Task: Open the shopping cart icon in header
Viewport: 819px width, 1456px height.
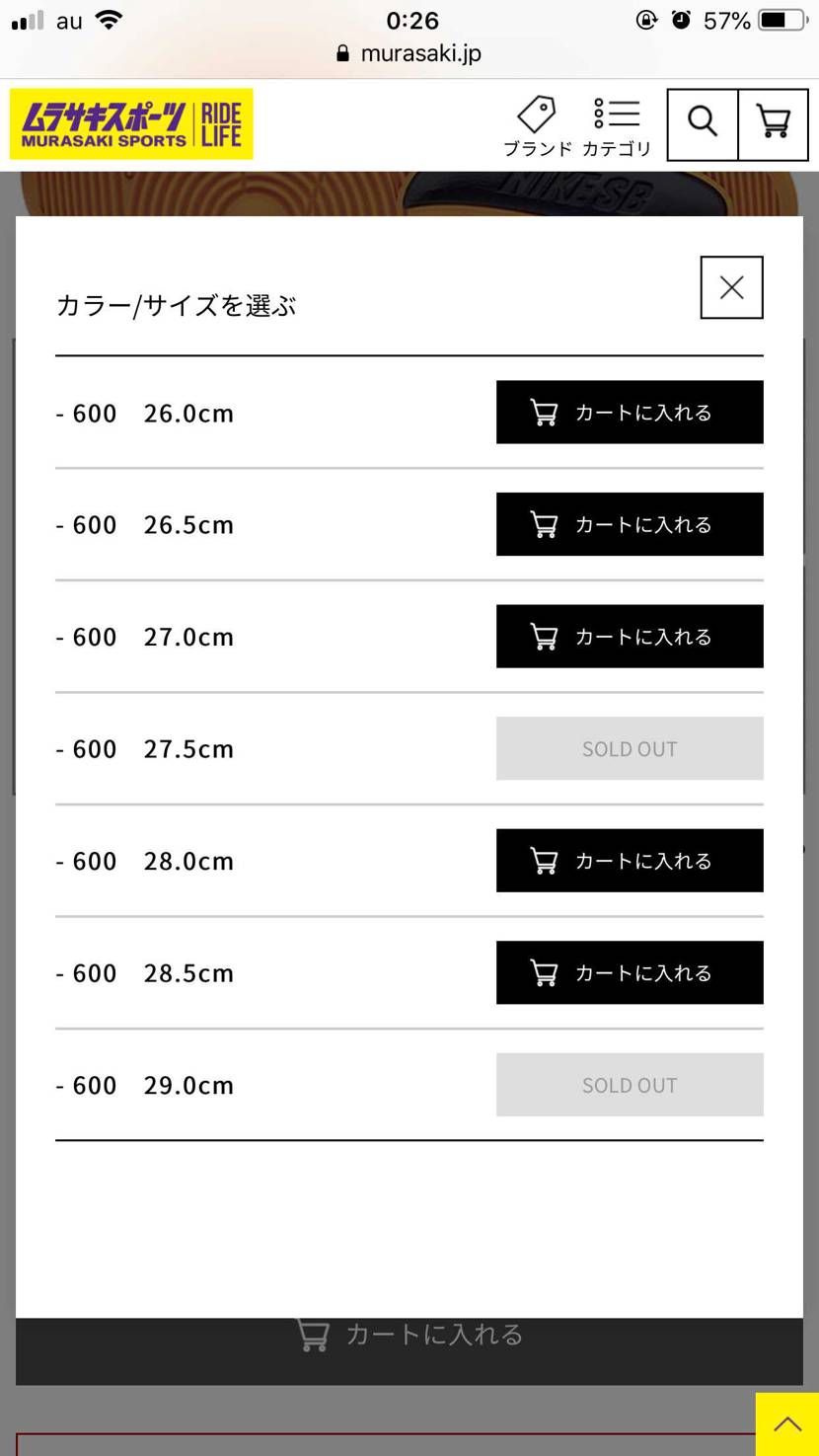Action: pyautogui.click(x=774, y=124)
